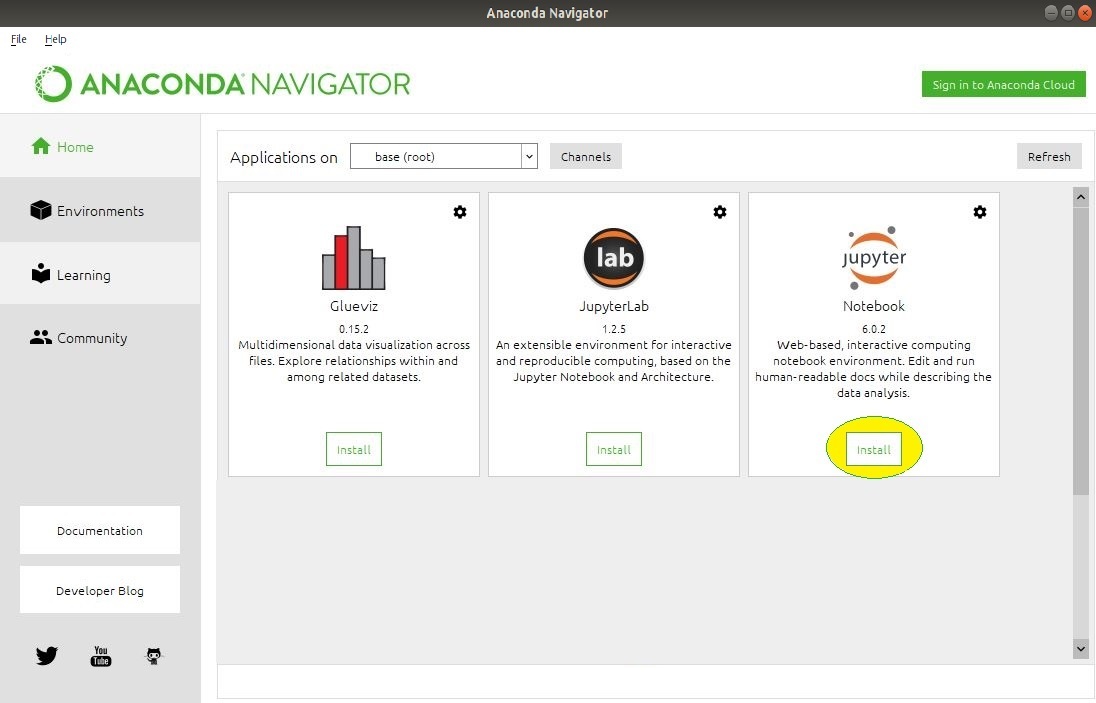This screenshot has width=1096, height=703.
Task: Click the scrollbar up arrow
Action: [x=1081, y=196]
